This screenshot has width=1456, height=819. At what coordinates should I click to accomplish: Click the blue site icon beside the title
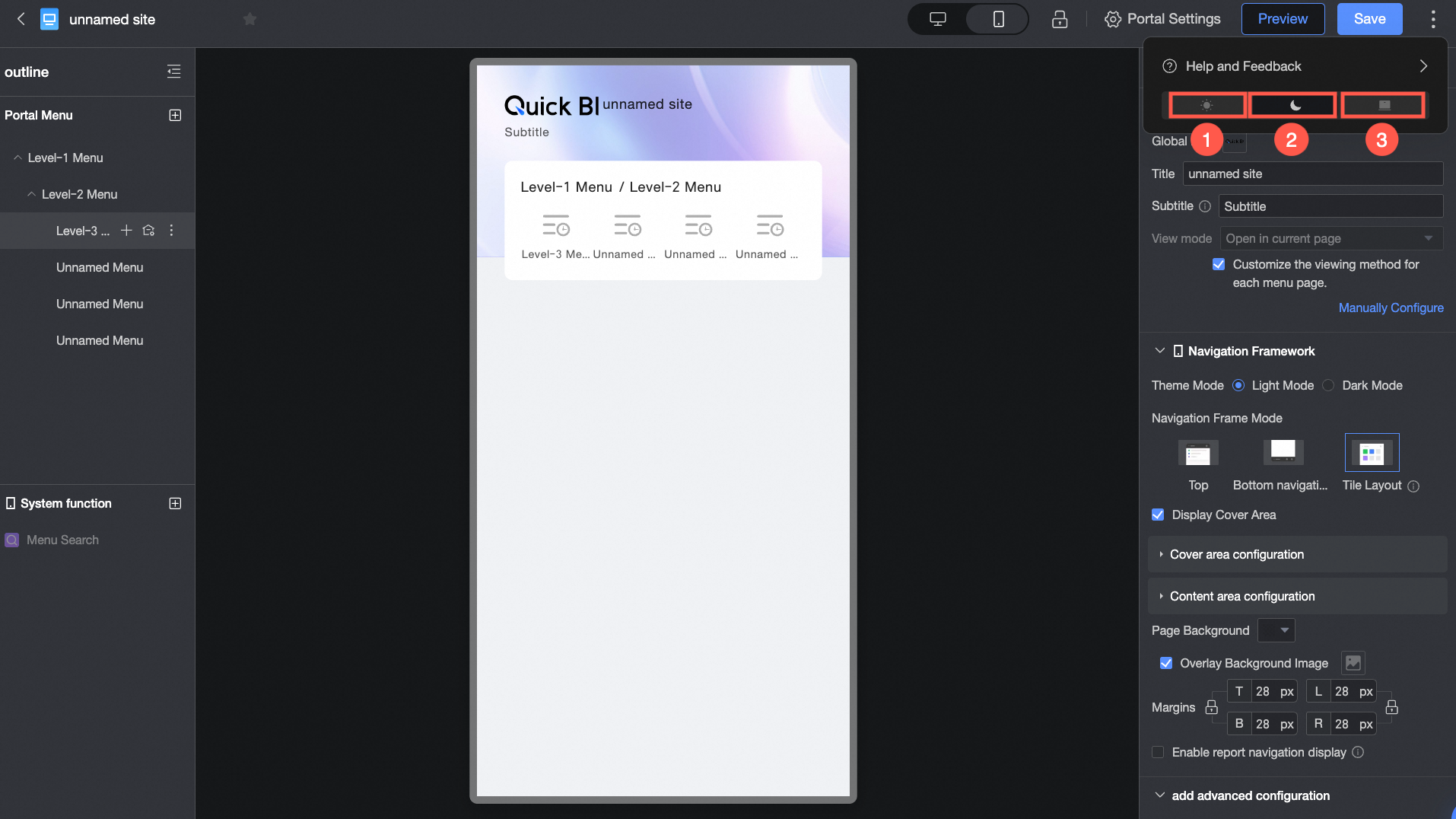pyautogui.click(x=49, y=19)
